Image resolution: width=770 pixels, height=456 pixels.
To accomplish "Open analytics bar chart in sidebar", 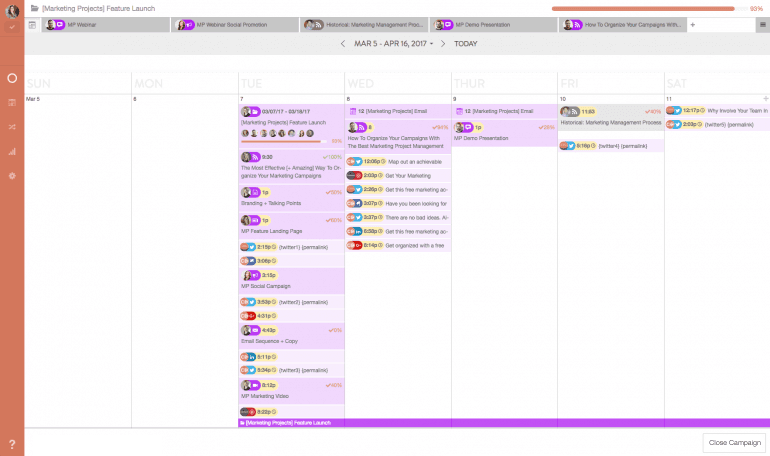I will point(12,152).
